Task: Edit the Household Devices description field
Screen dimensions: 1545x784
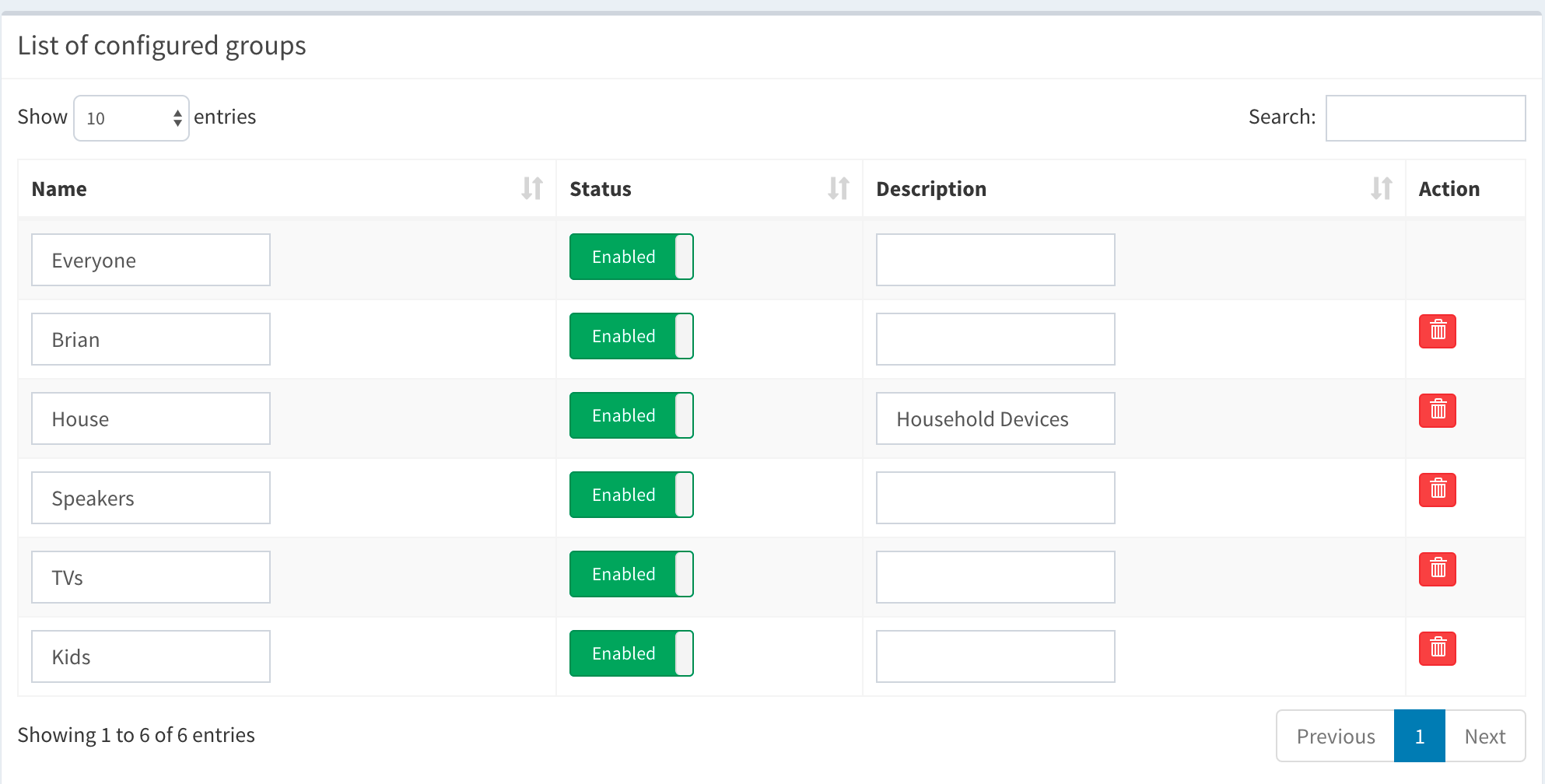Action: point(996,418)
